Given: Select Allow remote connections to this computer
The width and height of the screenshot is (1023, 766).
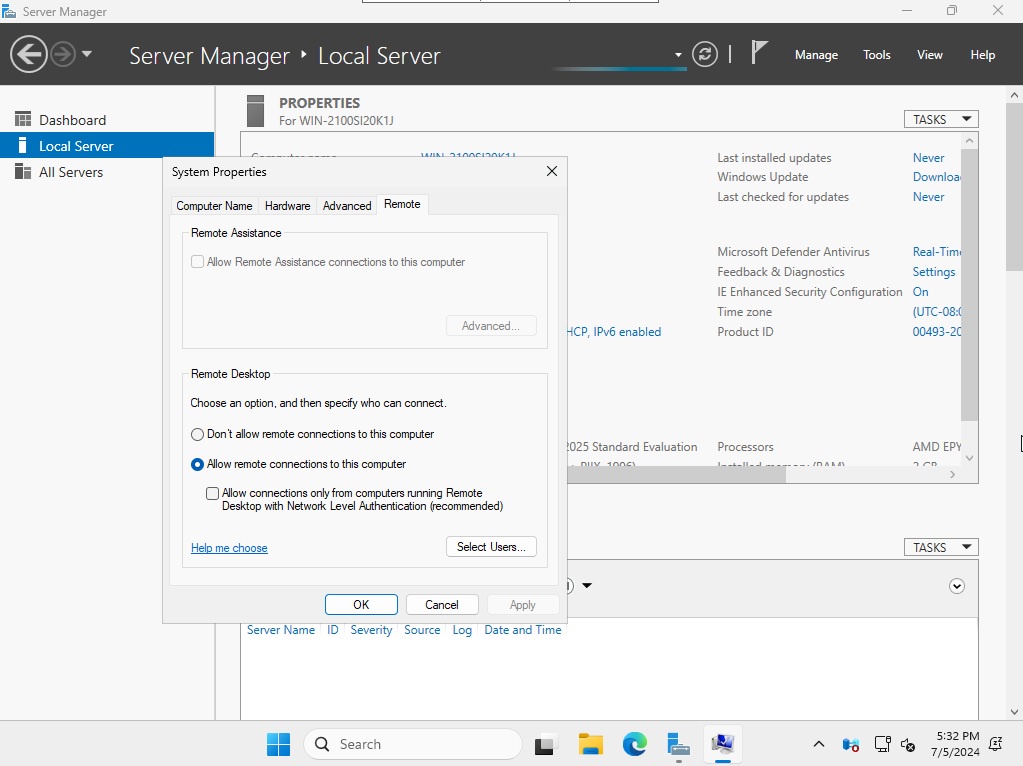Looking at the screenshot, I should 198,464.
